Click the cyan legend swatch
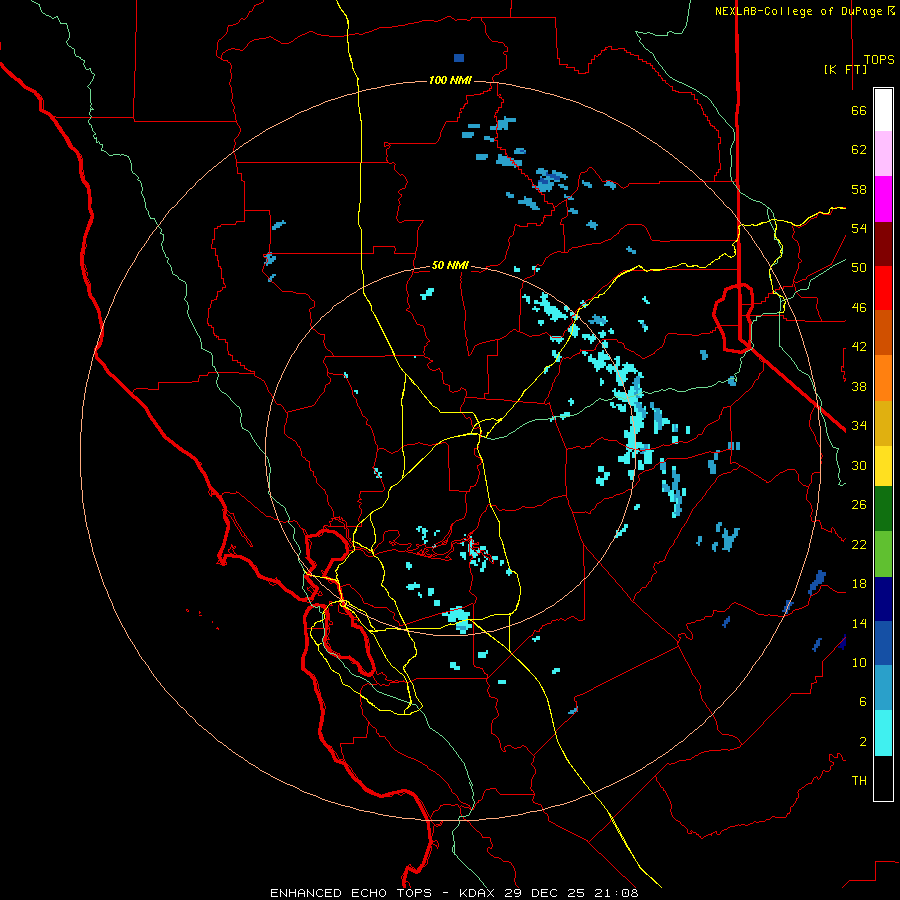900x900 pixels. point(883,733)
